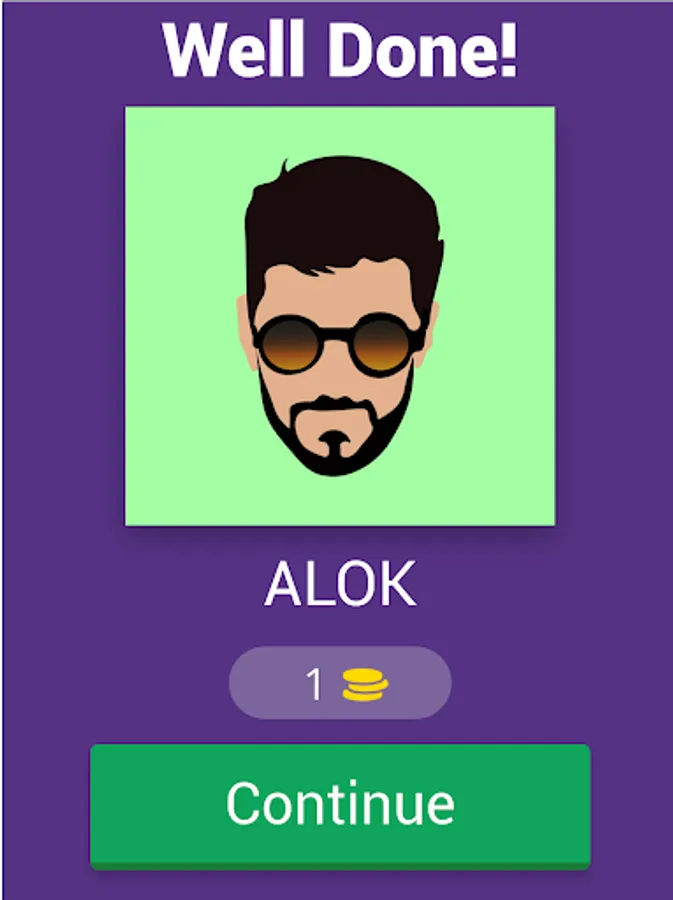This screenshot has width=673, height=900.
Task: Click the purple background beside Continue
Action: tap(46, 806)
